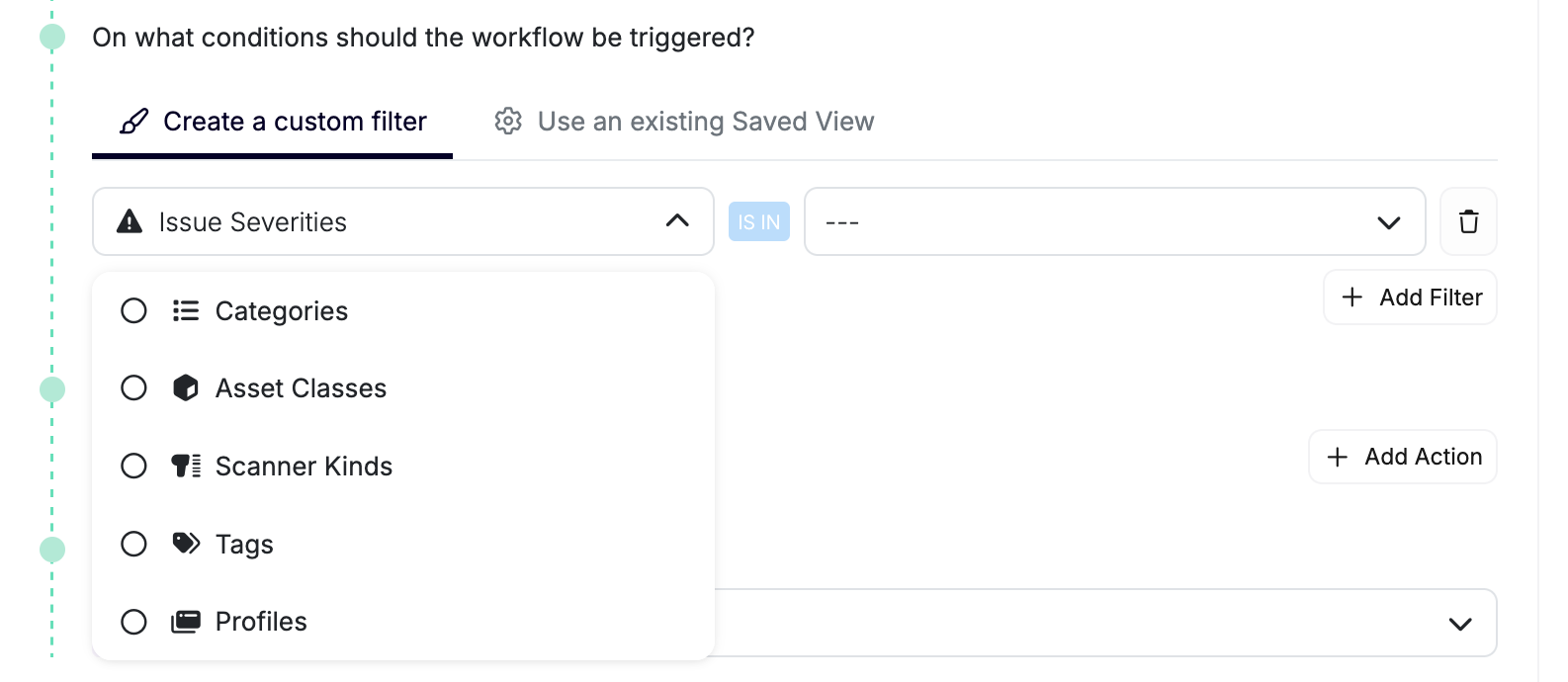The width and height of the screenshot is (1568, 682).
Task: Switch to the Use an existing Saved View tab
Action: pyautogui.click(x=705, y=121)
